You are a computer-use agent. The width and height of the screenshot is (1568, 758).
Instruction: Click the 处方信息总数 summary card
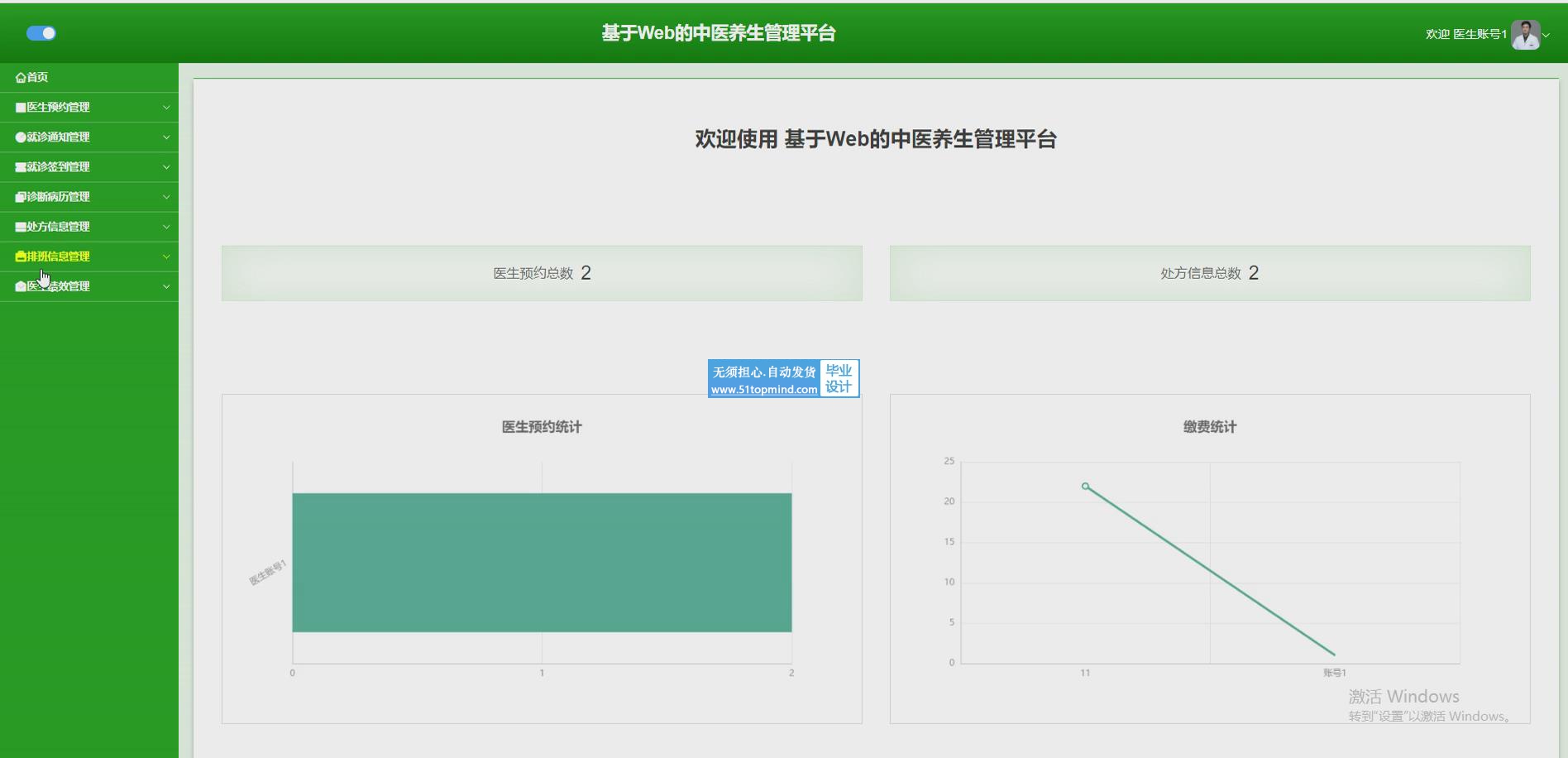[1209, 273]
